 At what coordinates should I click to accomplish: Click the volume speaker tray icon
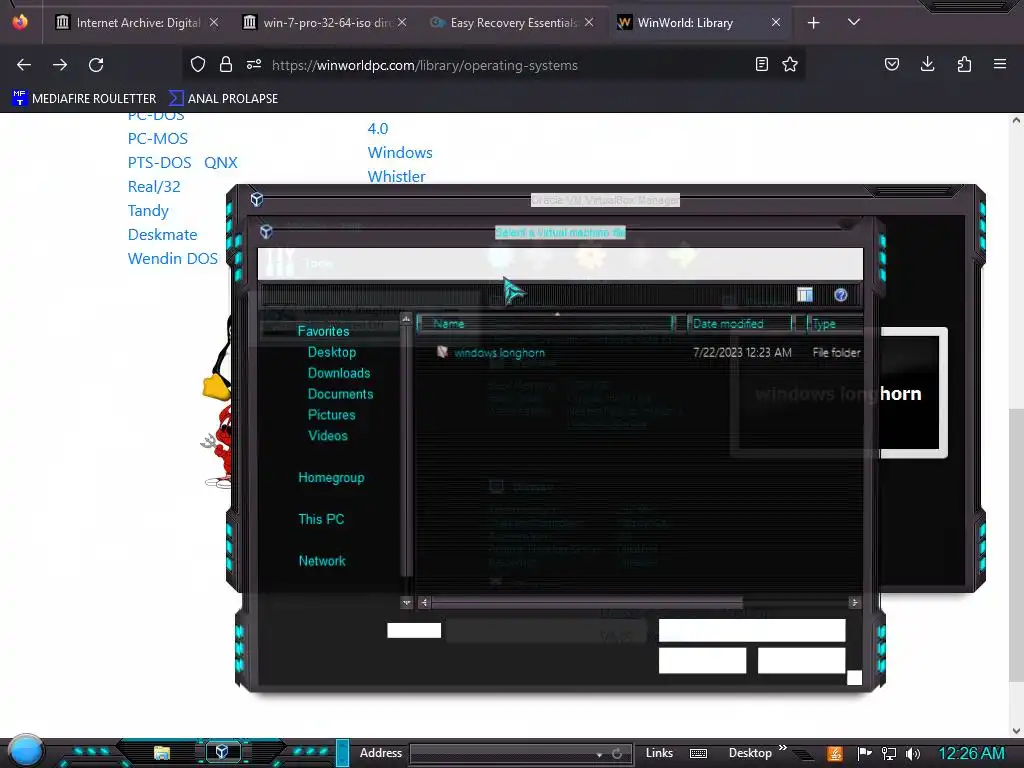coord(912,754)
